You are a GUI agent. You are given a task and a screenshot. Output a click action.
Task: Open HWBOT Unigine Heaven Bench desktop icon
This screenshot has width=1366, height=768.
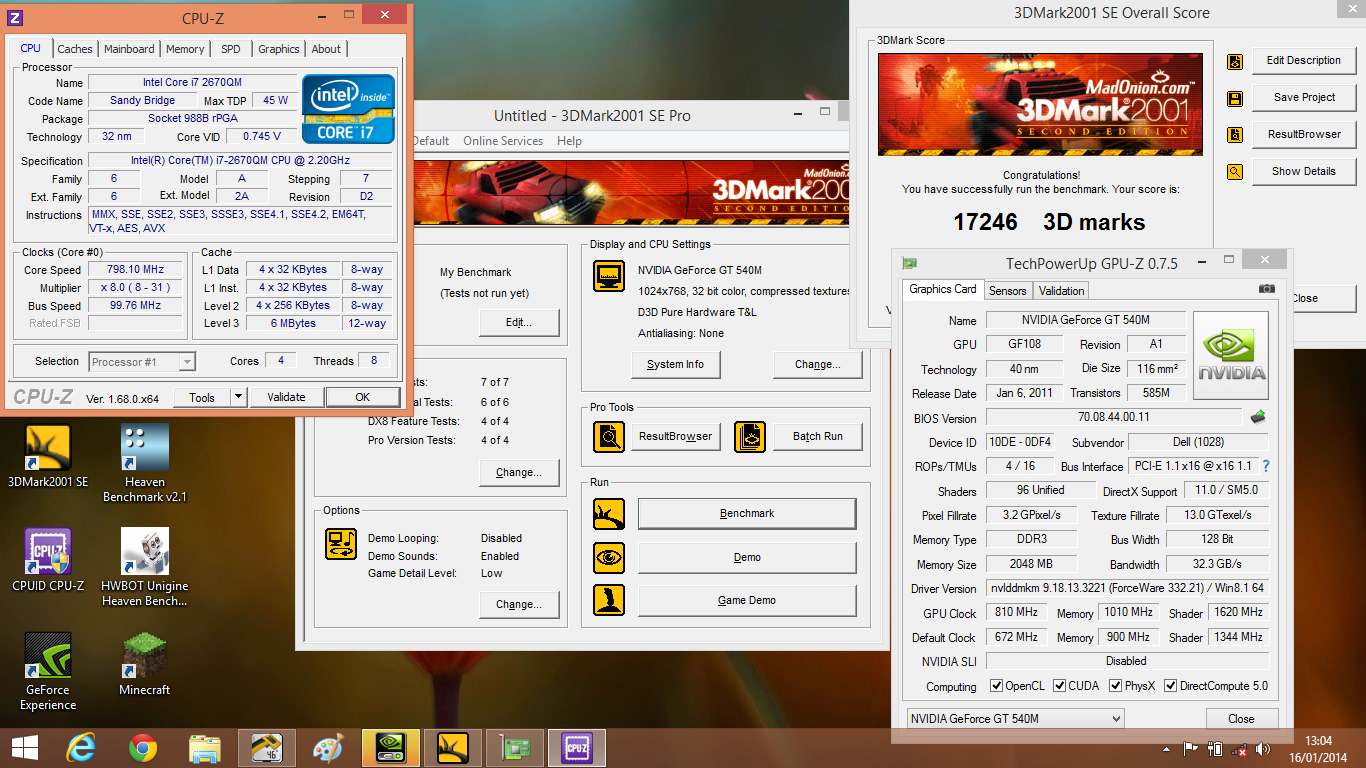click(x=145, y=567)
